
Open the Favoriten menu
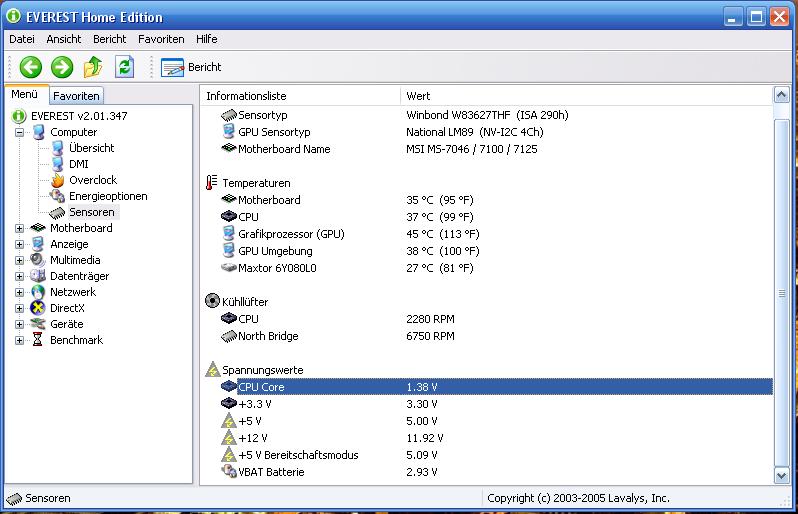pos(161,39)
